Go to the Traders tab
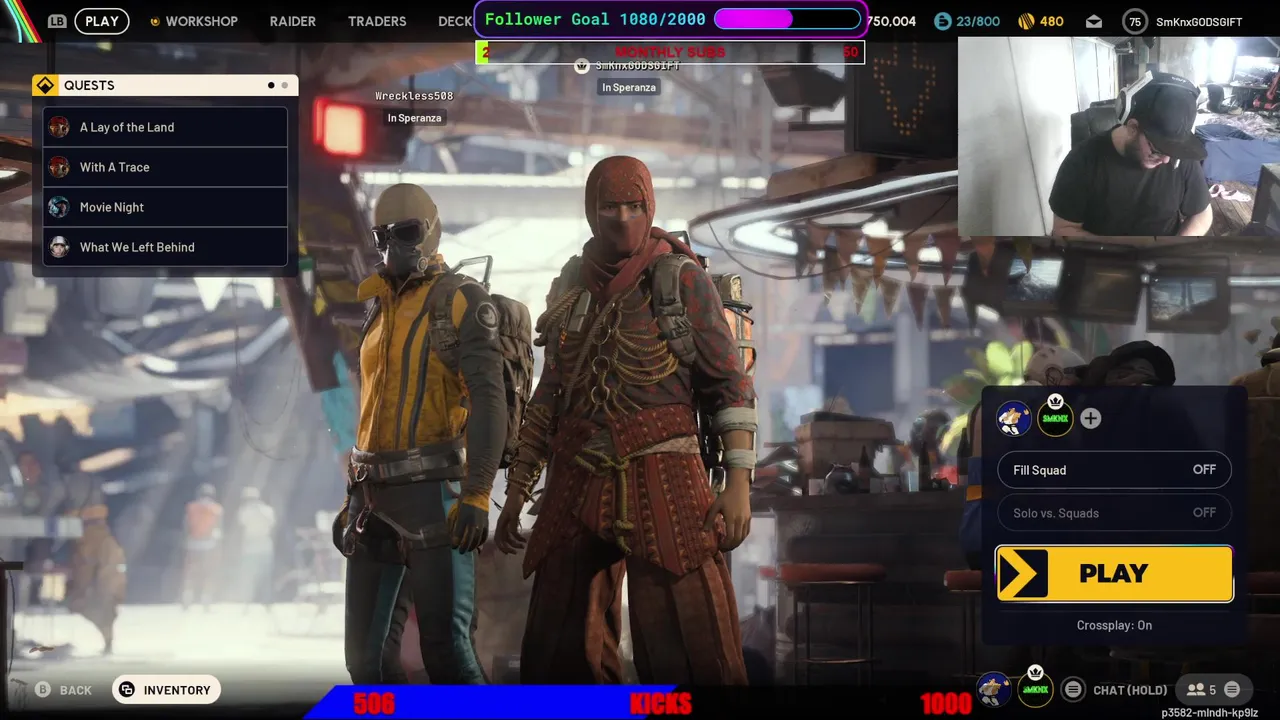The width and height of the screenshot is (1280, 720). (377, 21)
